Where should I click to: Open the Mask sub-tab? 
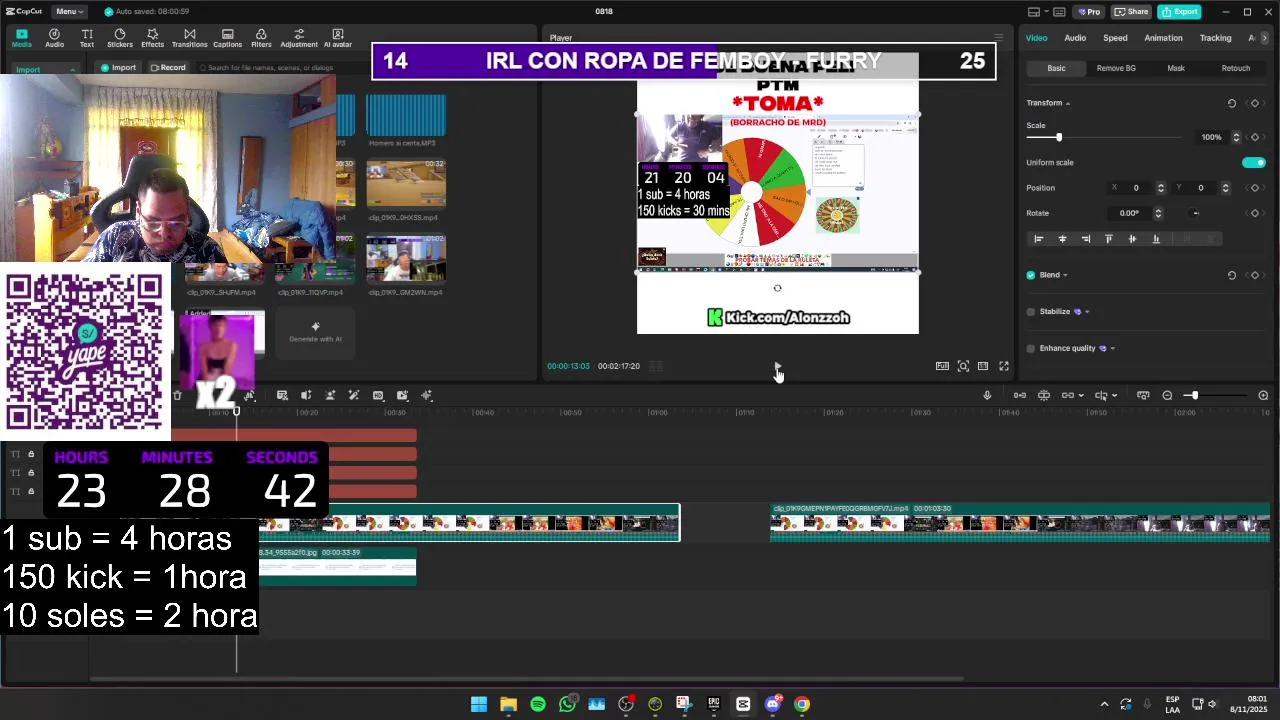pos(1176,68)
